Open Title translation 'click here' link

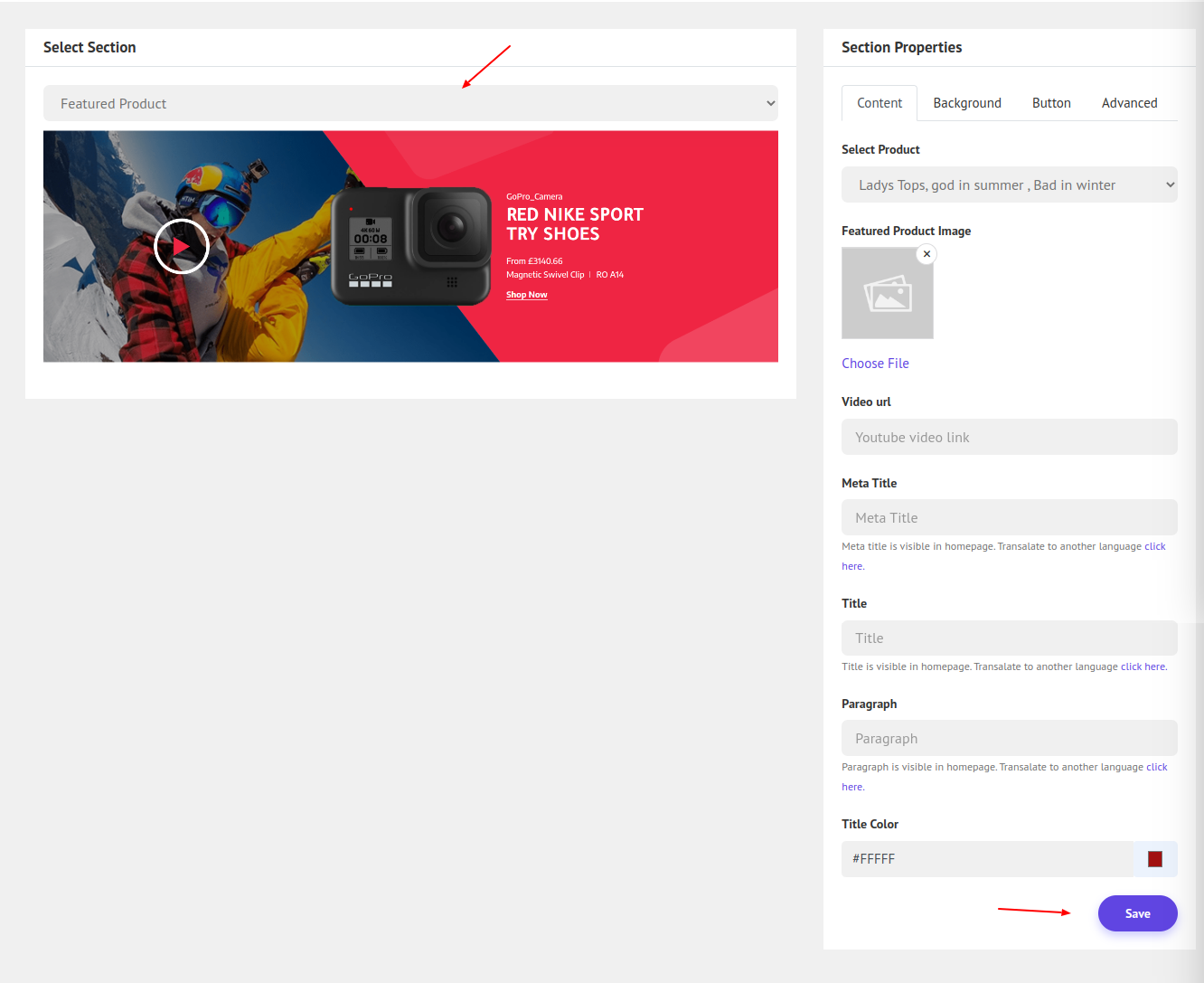pyautogui.click(x=1143, y=666)
